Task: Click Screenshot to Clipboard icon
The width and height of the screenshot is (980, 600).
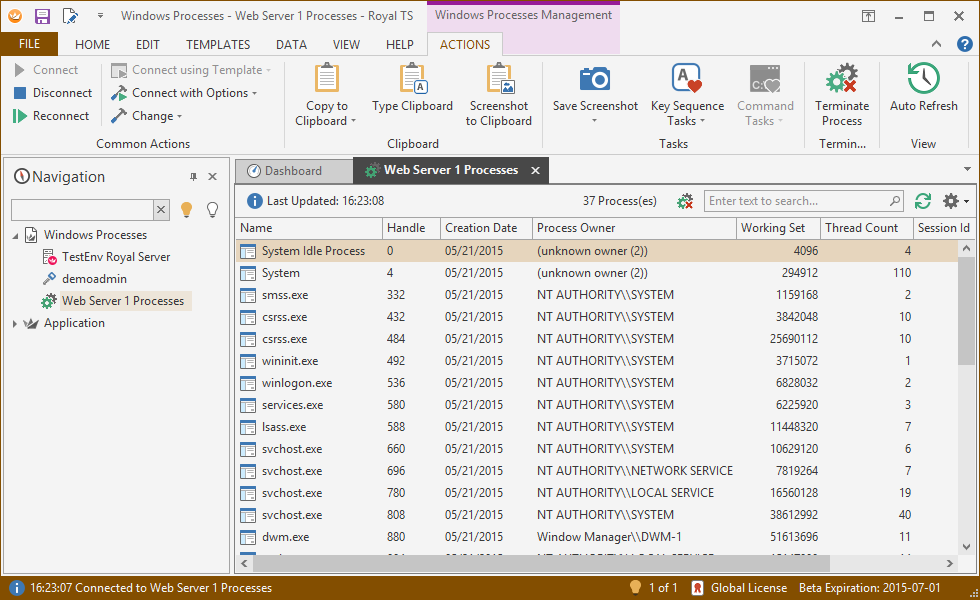Action: 499,79
